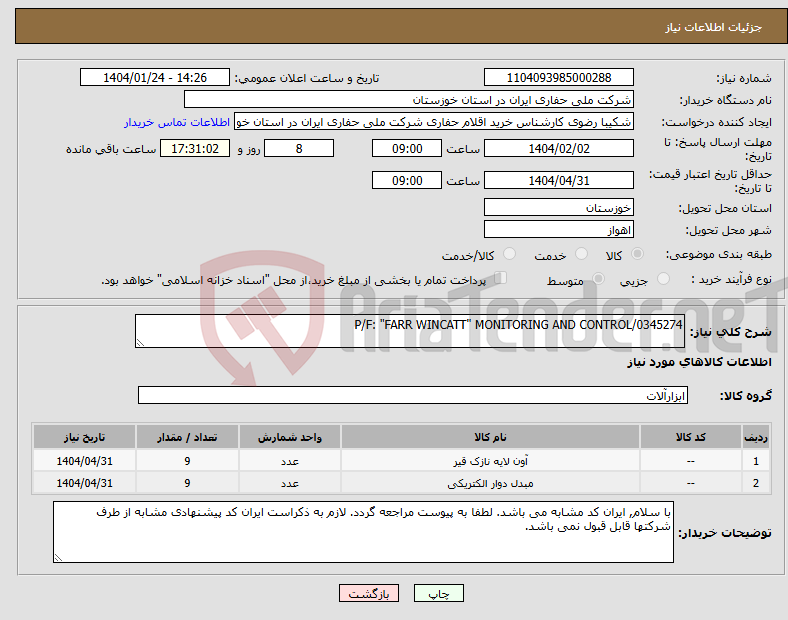The height and width of the screenshot is (620, 788).
Task: Click the نام کالا column header
Action: coord(490,437)
